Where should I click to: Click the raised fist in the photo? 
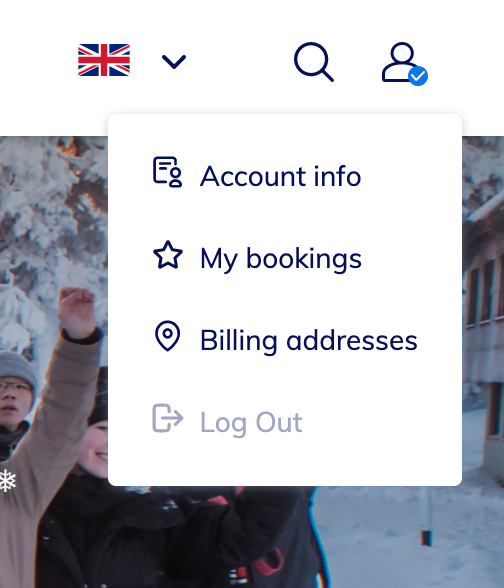(x=76, y=311)
